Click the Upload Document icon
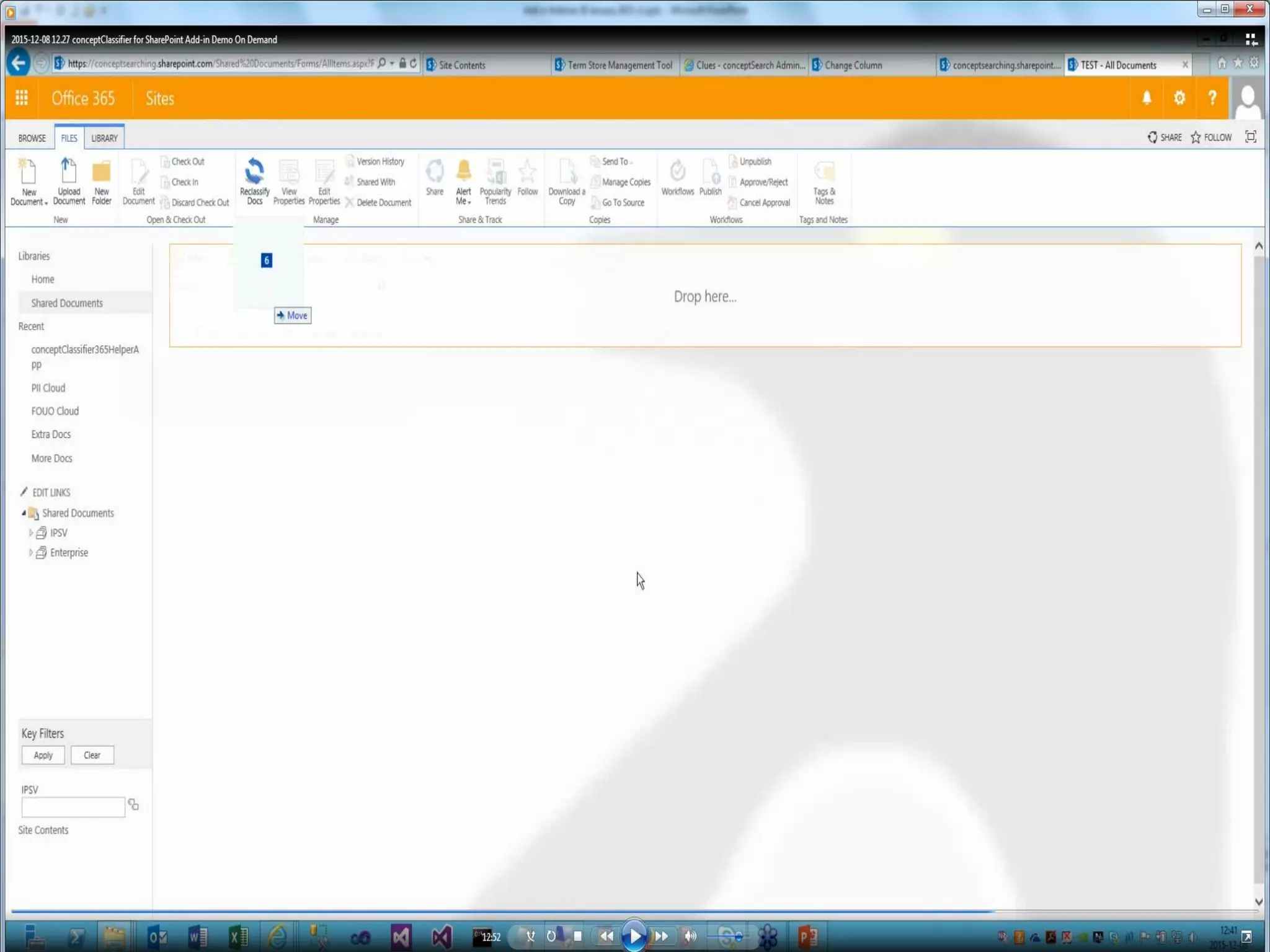This screenshot has width=1270, height=952. [69, 172]
